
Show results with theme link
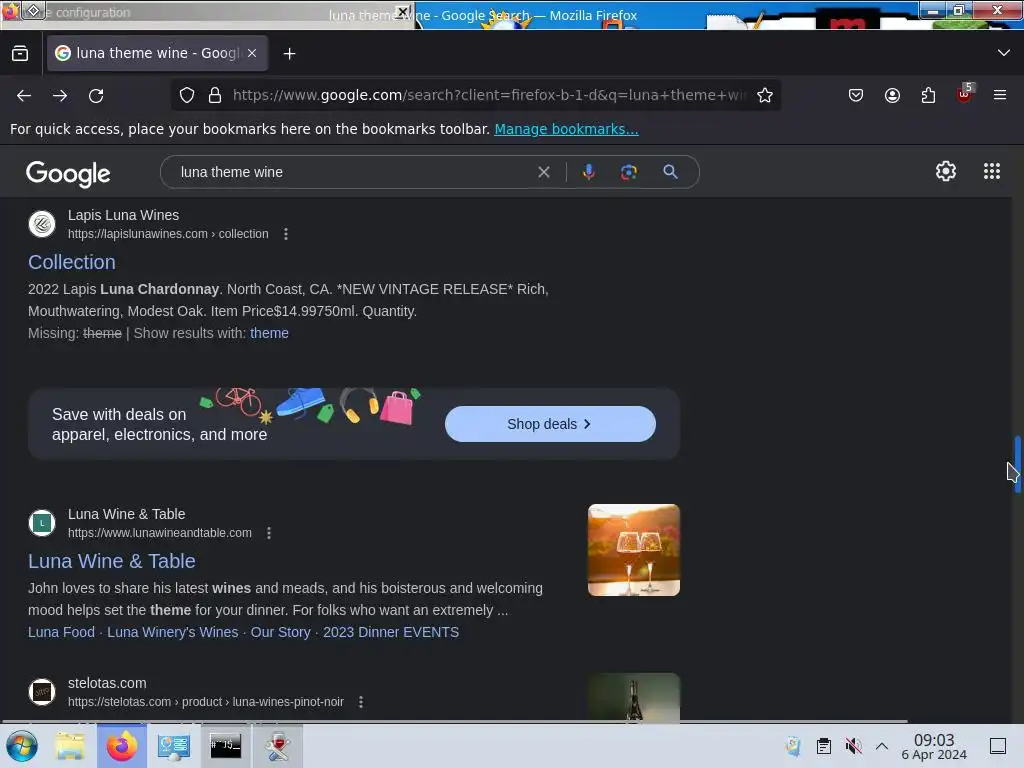[269, 333]
